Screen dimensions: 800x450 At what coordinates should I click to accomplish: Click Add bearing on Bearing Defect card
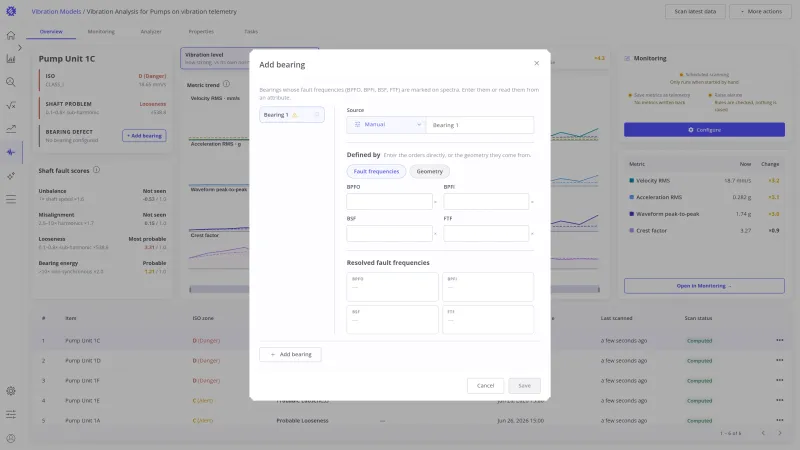coord(144,136)
